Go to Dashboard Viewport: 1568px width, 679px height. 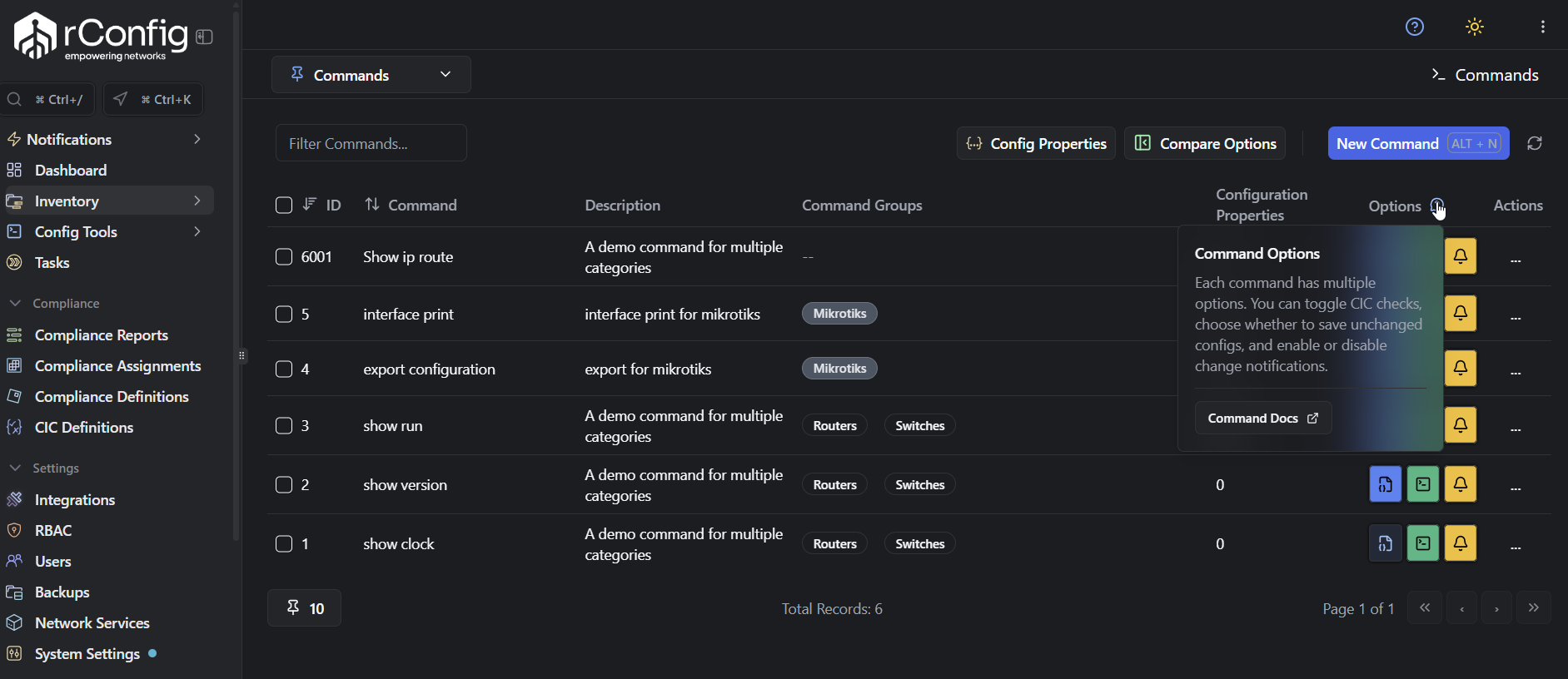click(71, 170)
